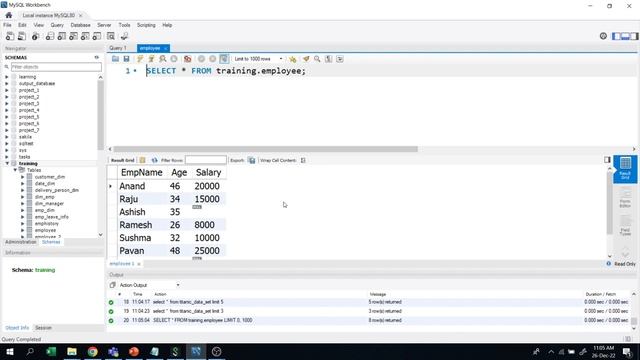The image size is (640, 360).
Task: Switch to the Query 1 tab
Action: coord(118,48)
